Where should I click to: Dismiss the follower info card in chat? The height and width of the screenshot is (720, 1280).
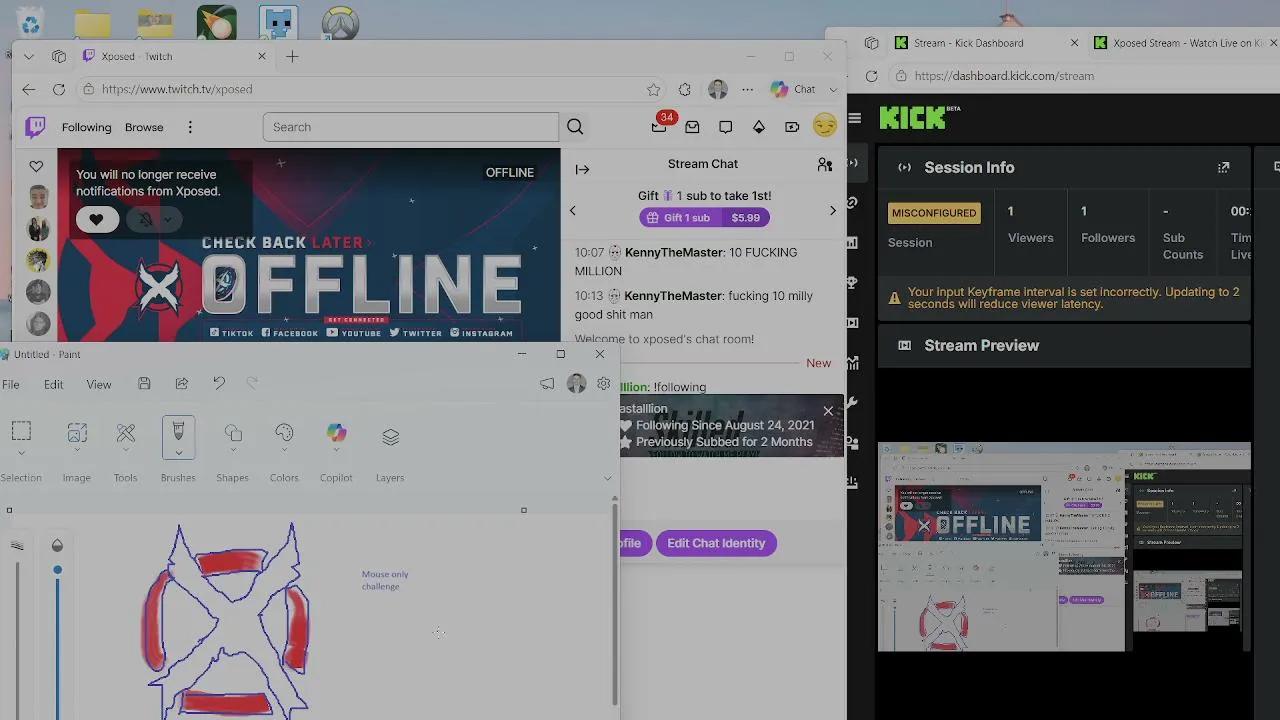coord(828,411)
